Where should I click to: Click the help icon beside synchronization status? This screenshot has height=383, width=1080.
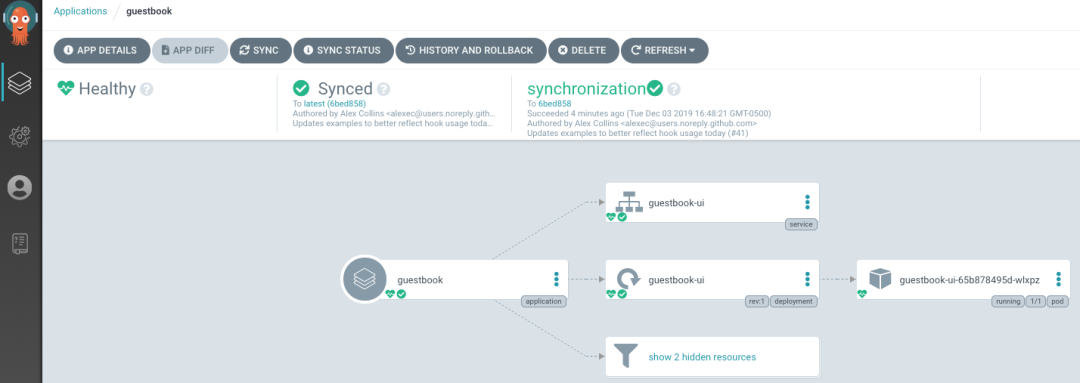tap(674, 89)
